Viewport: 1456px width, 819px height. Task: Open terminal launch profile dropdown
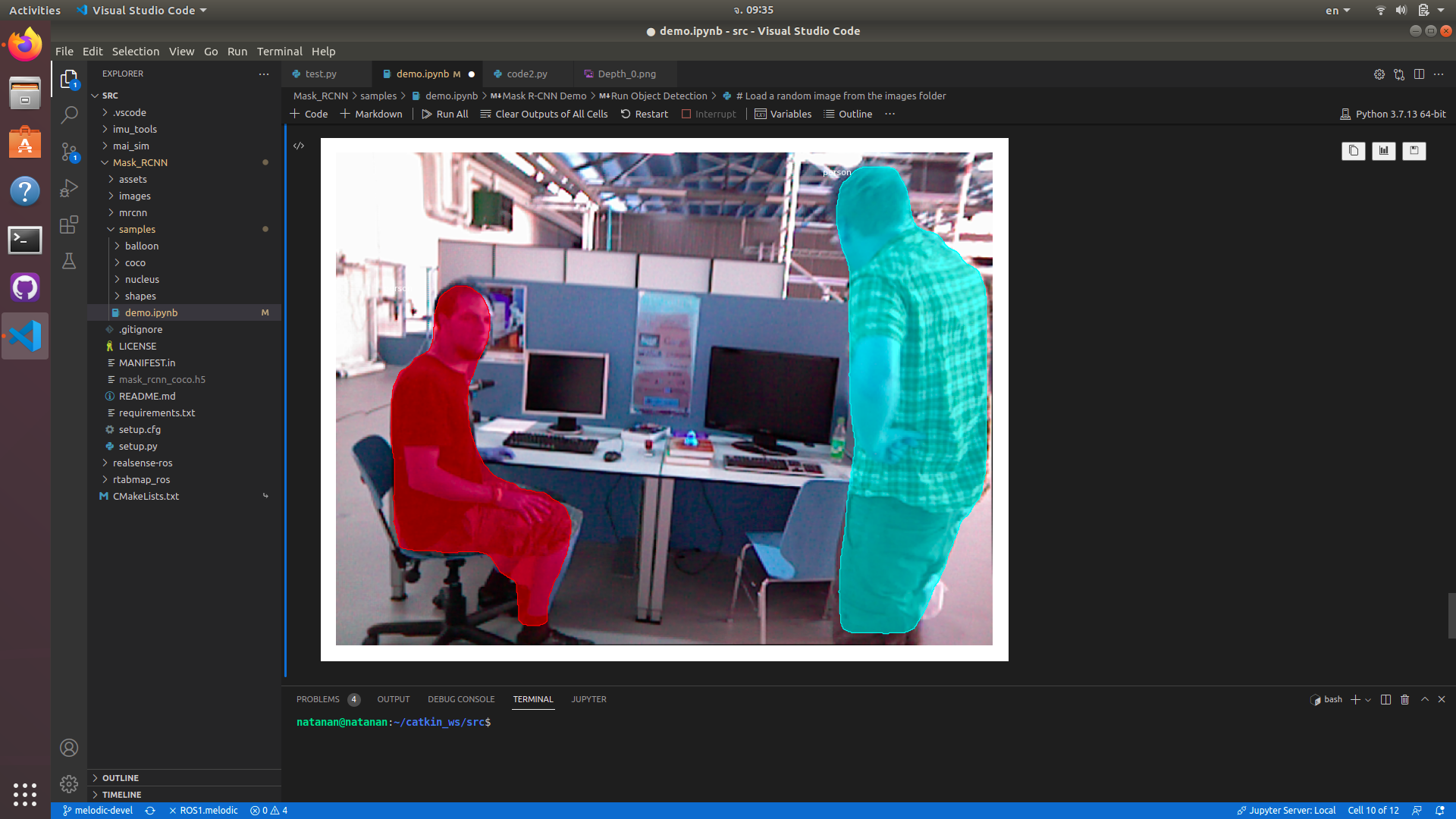(1368, 699)
